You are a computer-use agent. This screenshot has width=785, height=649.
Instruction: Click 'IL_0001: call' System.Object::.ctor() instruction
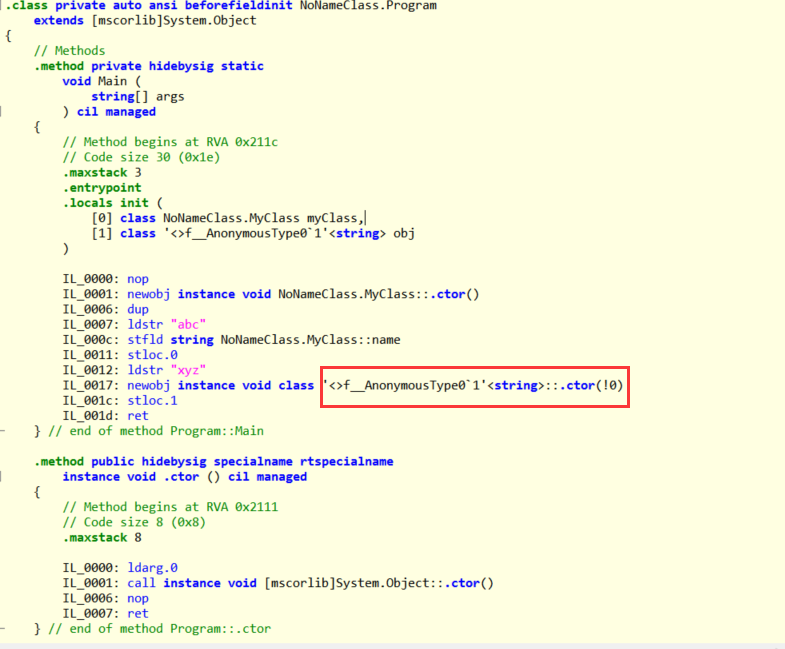pyautogui.click(x=278, y=583)
